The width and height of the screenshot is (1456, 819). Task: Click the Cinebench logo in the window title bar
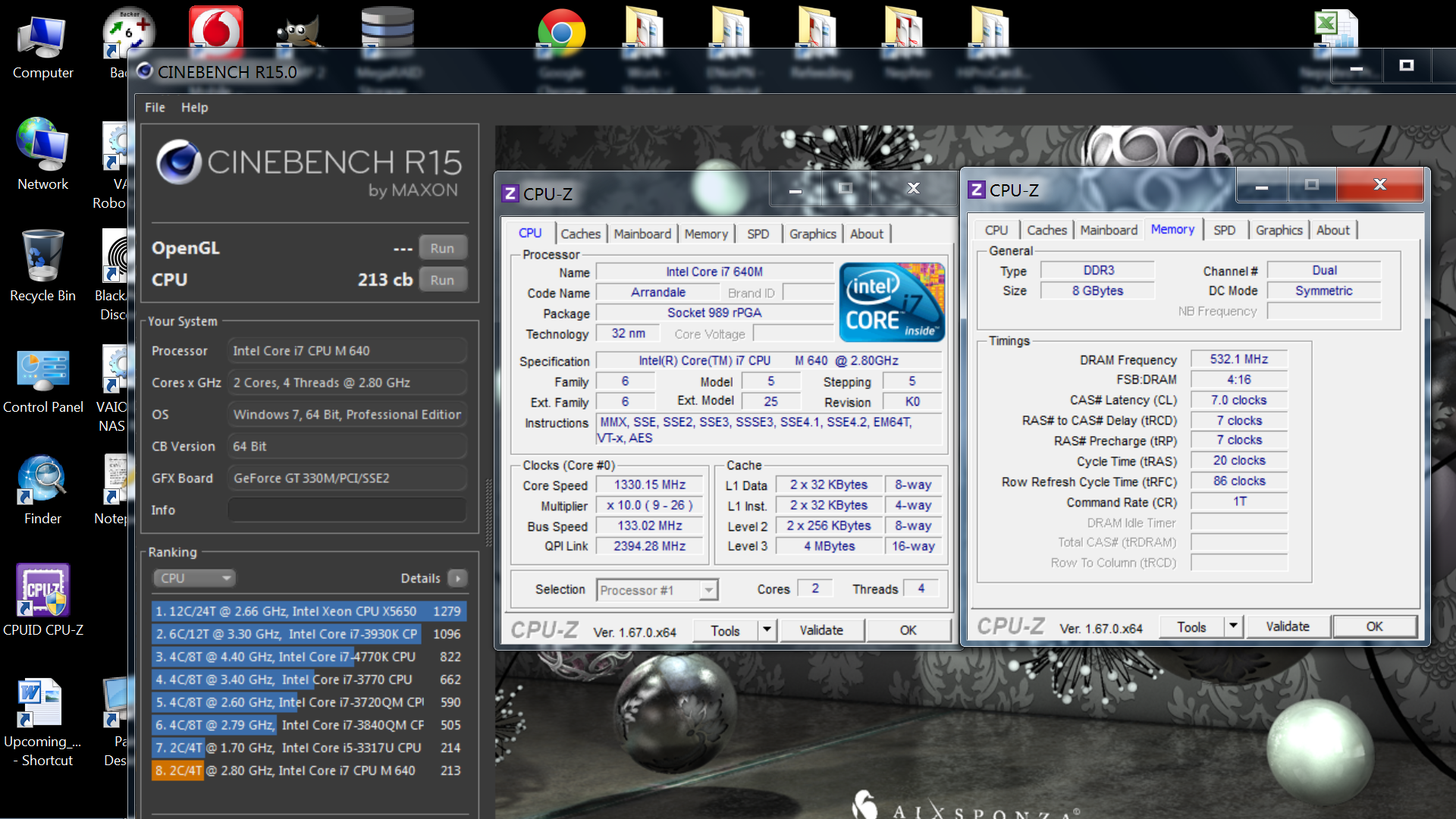coord(144,71)
